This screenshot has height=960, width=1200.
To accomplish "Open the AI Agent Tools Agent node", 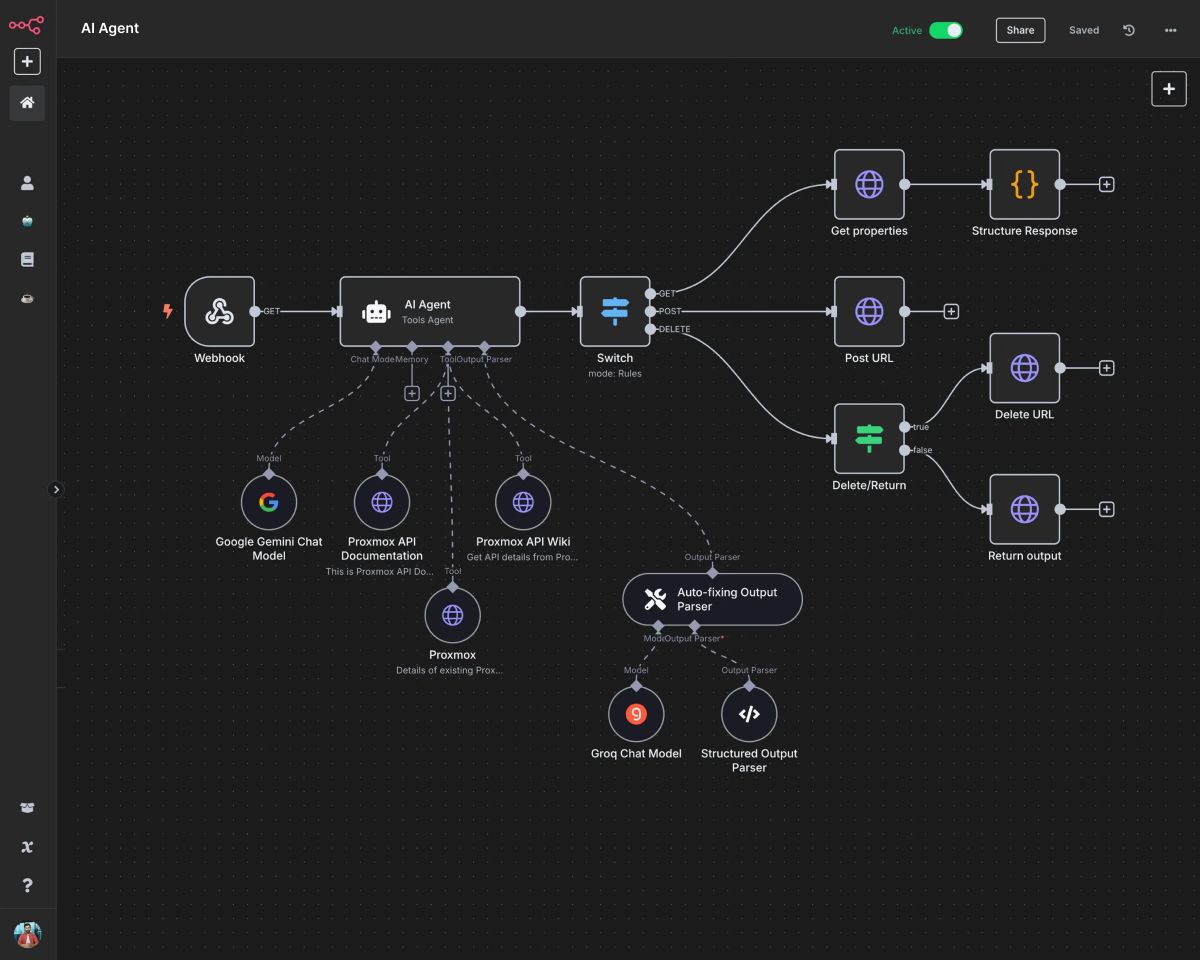I will [429, 311].
